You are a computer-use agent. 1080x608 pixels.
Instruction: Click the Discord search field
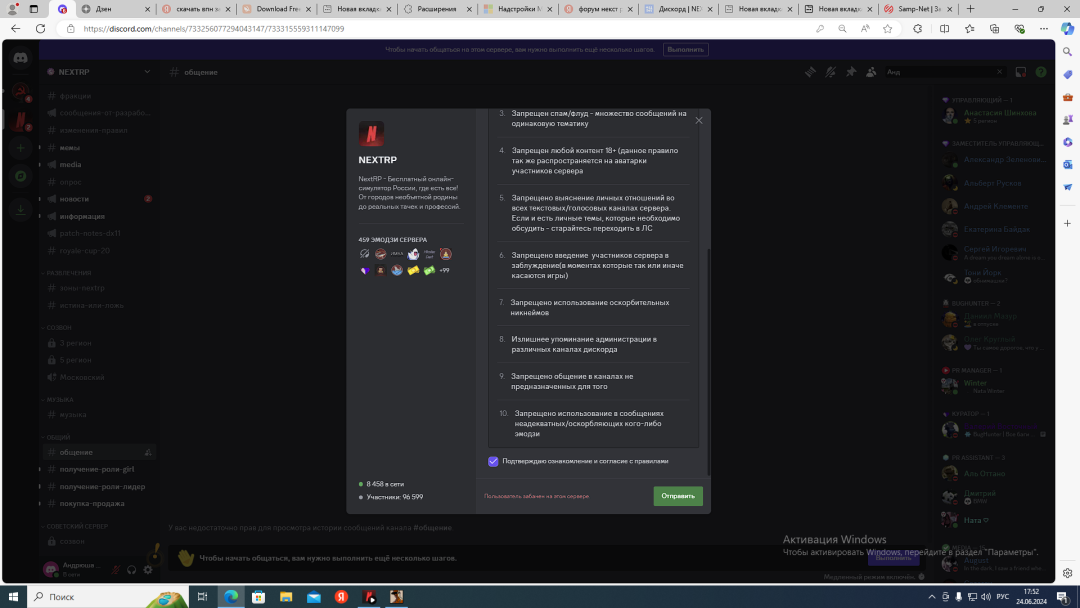pos(944,72)
